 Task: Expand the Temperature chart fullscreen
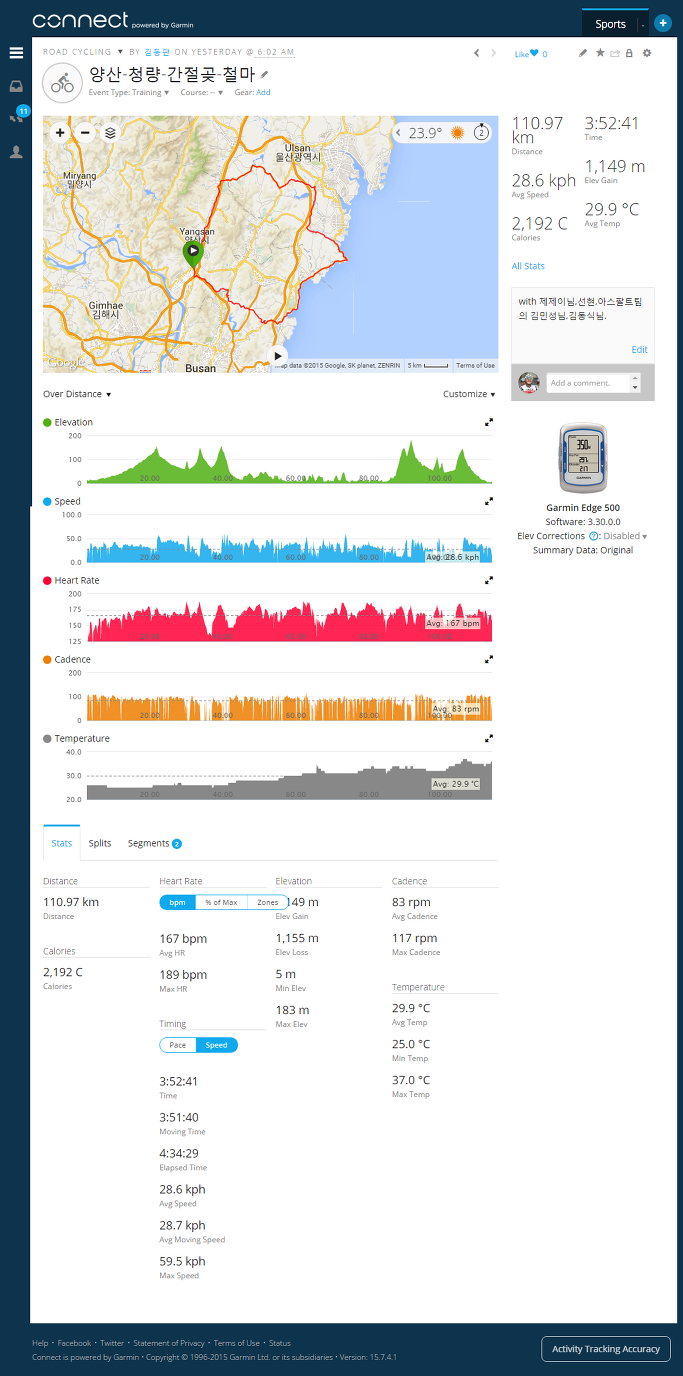[x=489, y=738]
